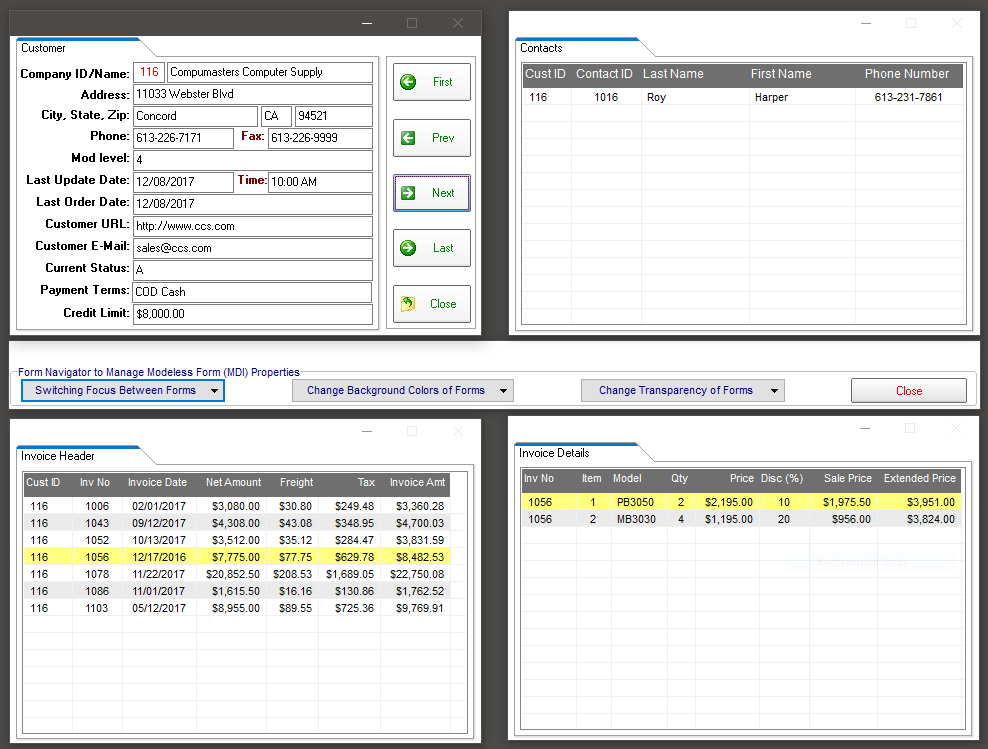Minimize the Customer window
Screen dimensions: 988x749
366,23
